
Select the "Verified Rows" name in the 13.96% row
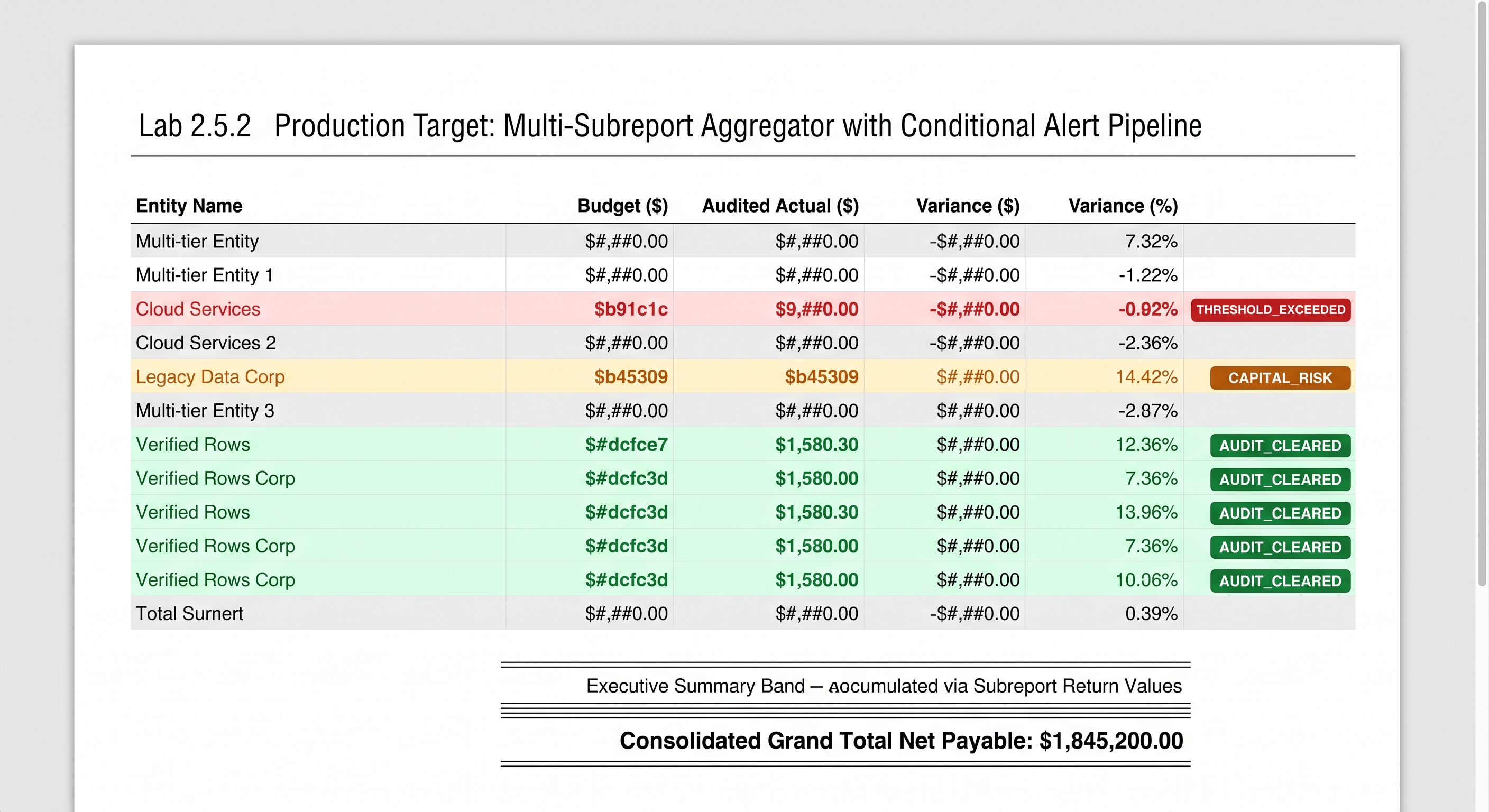[192, 512]
